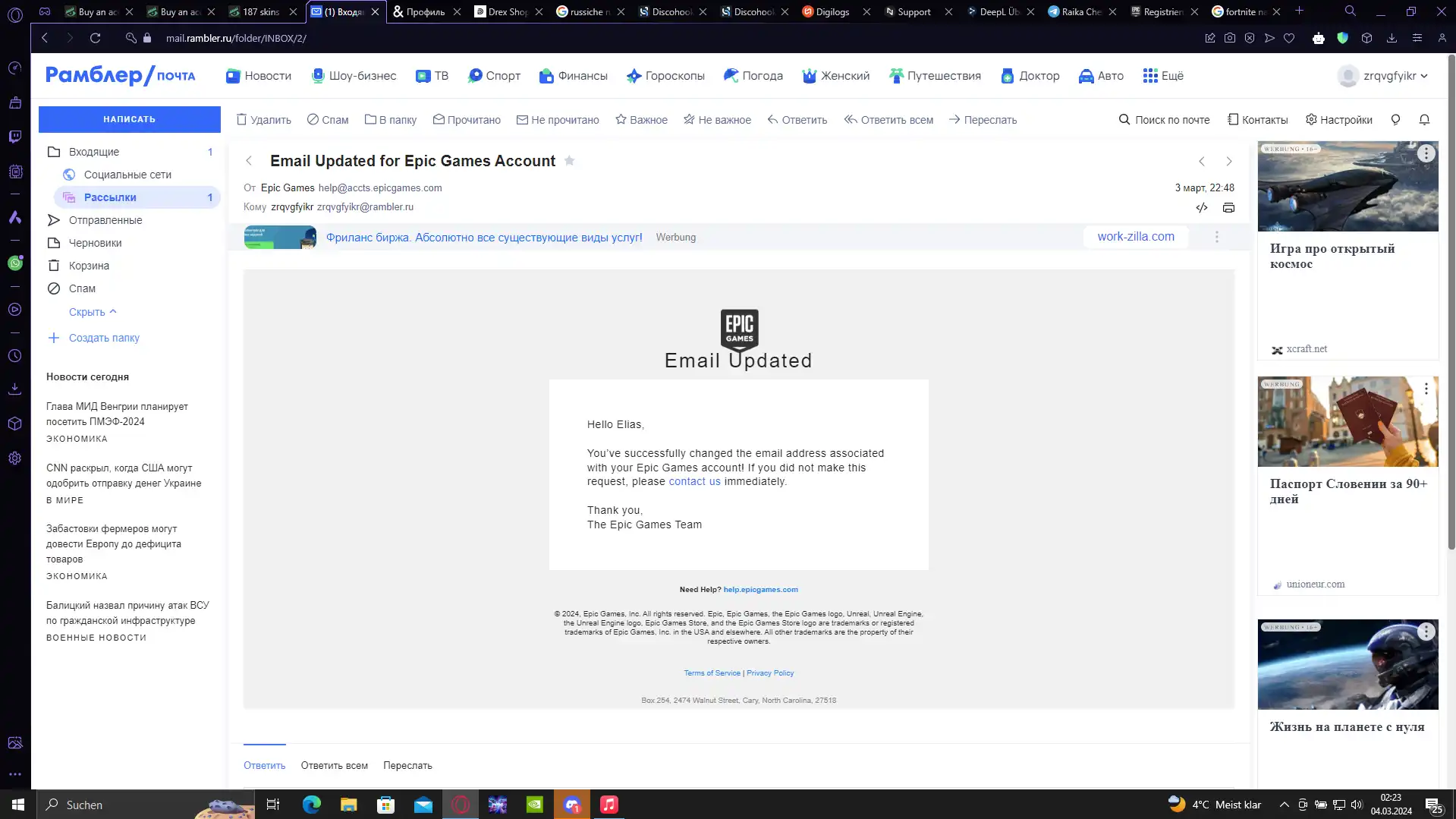Open menu on Паспорт Словении ad
This screenshot has height=819, width=1456.
1426,389
